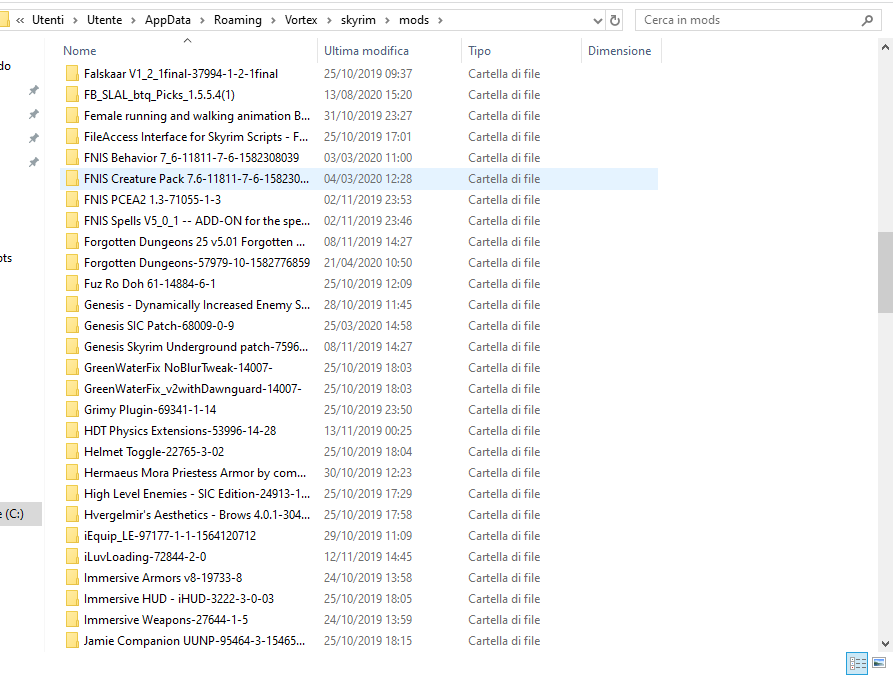The width and height of the screenshot is (893, 676).
Task: Click 'Immersive Armors v8-19733-8' folder name
Action: (x=163, y=578)
